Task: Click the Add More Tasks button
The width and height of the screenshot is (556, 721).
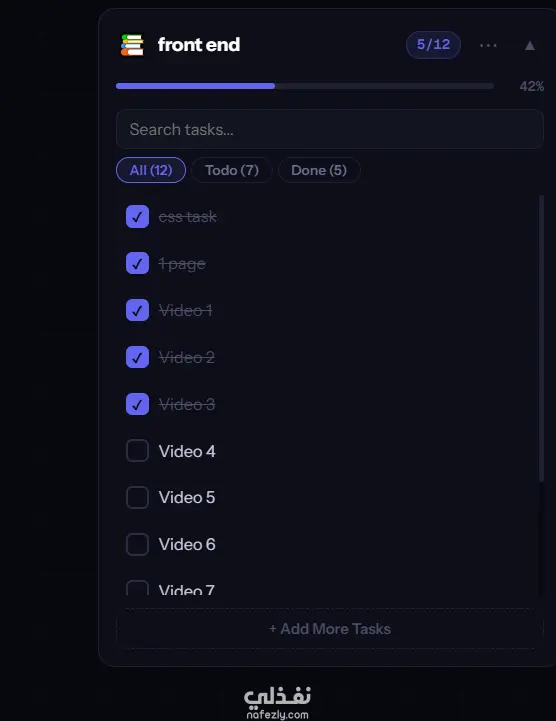Action: [330, 629]
